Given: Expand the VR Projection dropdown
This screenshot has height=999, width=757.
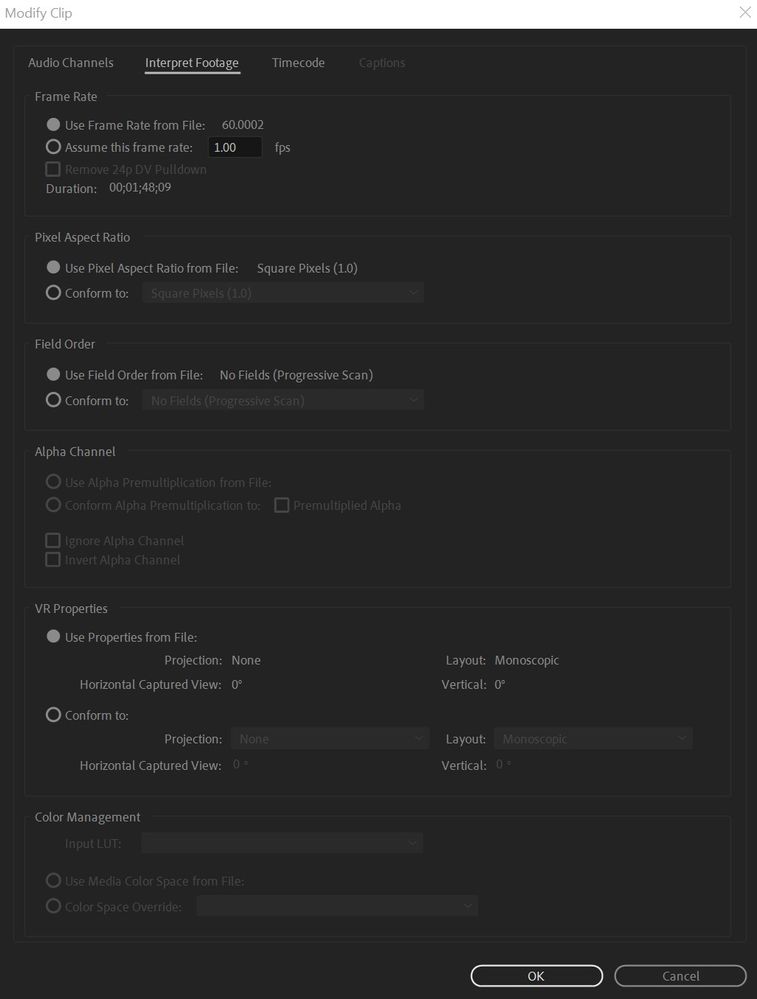Looking at the screenshot, I should [330, 739].
